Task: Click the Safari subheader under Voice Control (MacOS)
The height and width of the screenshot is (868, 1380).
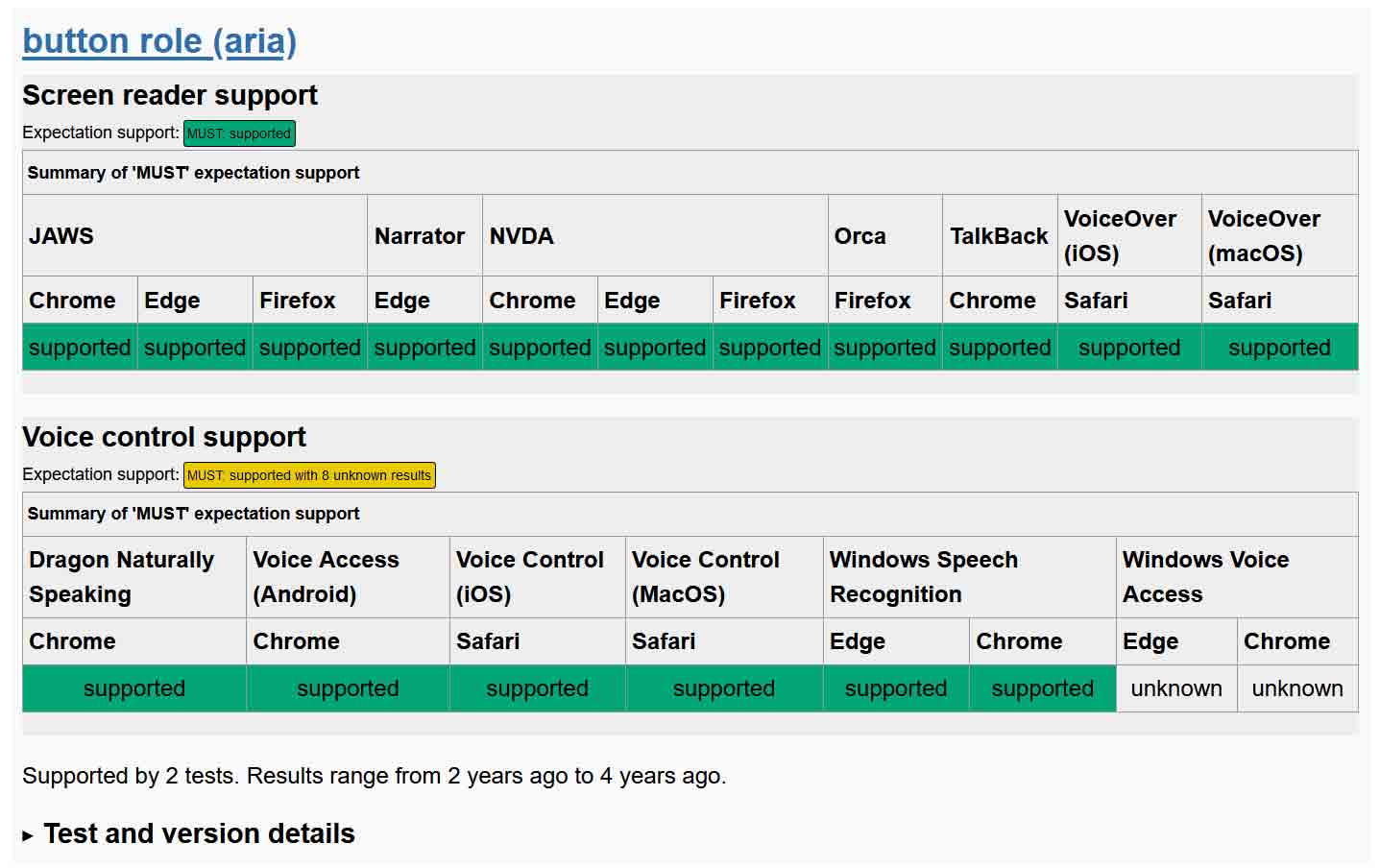Action: (724, 641)
